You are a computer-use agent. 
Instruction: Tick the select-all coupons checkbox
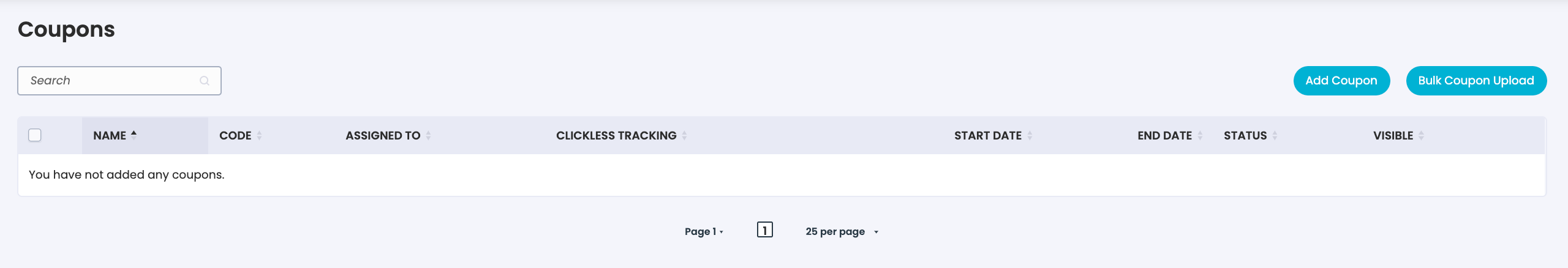pyautogui.click(x=35, y=135)
